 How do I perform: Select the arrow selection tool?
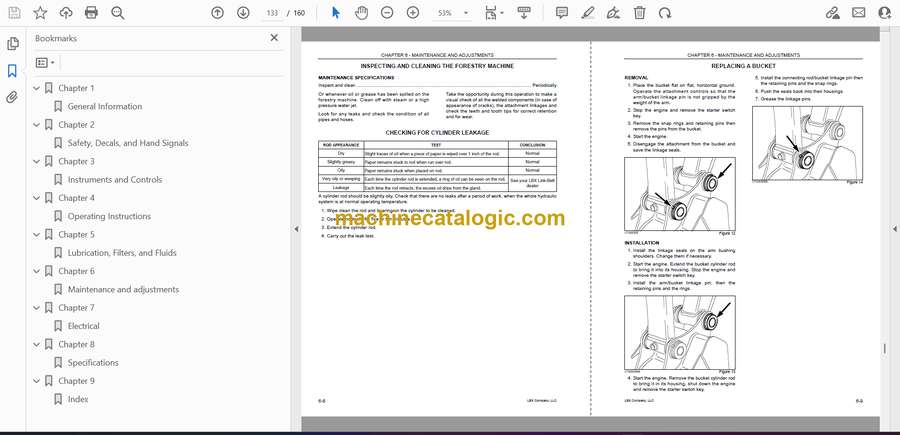coord(336,13)
